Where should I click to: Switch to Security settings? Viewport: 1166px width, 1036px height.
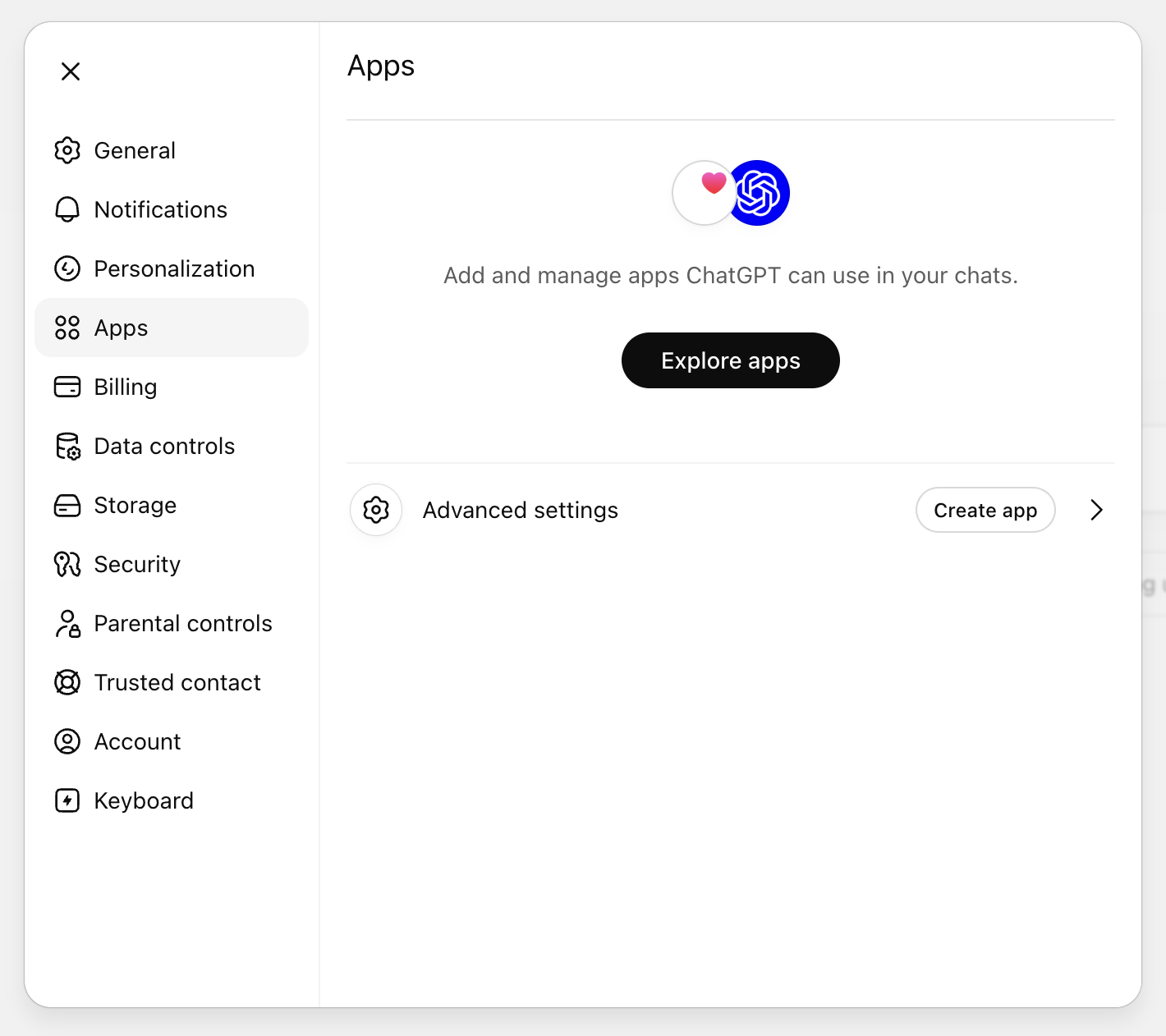172,564
